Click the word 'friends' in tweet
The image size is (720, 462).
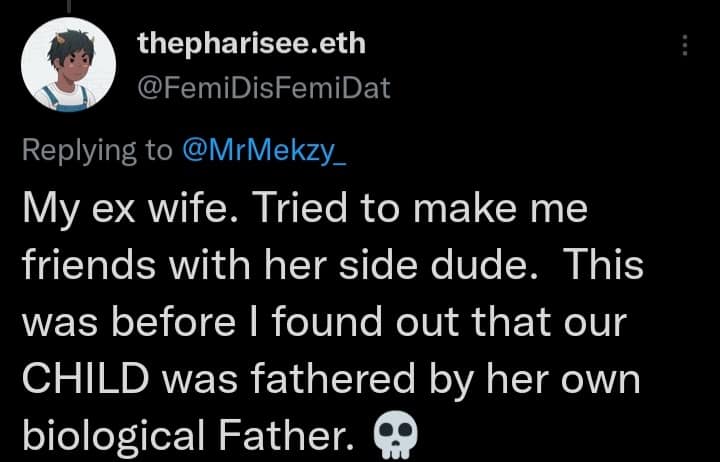(89, 265)
